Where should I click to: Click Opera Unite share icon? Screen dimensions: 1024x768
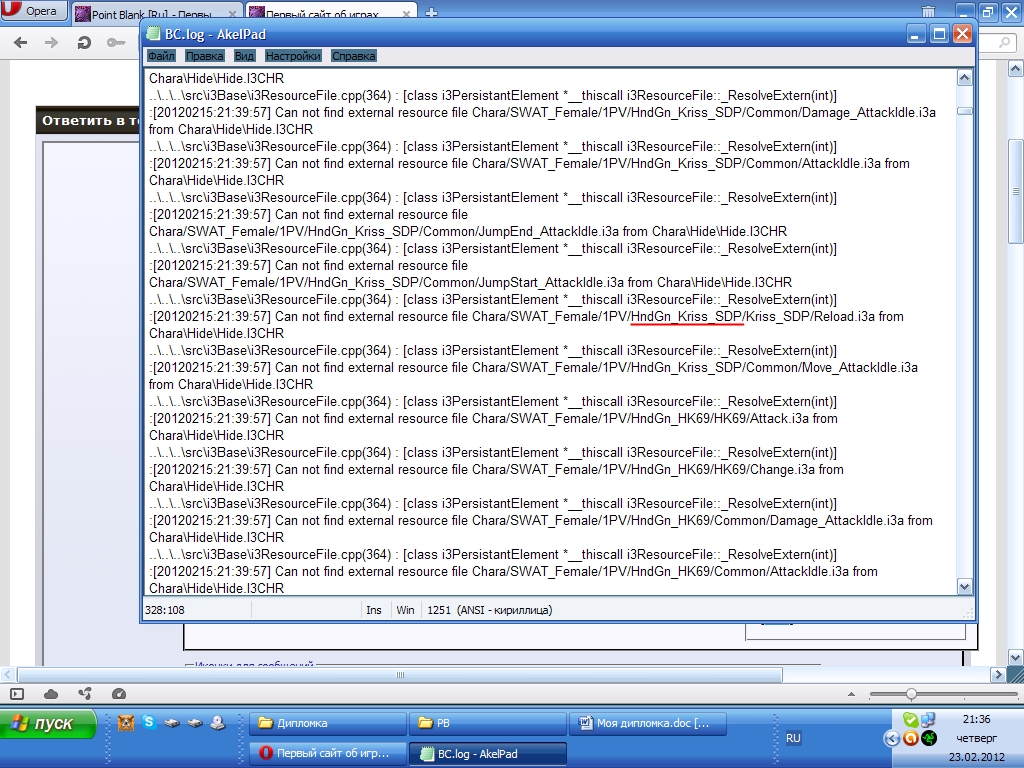click(85, 694)
